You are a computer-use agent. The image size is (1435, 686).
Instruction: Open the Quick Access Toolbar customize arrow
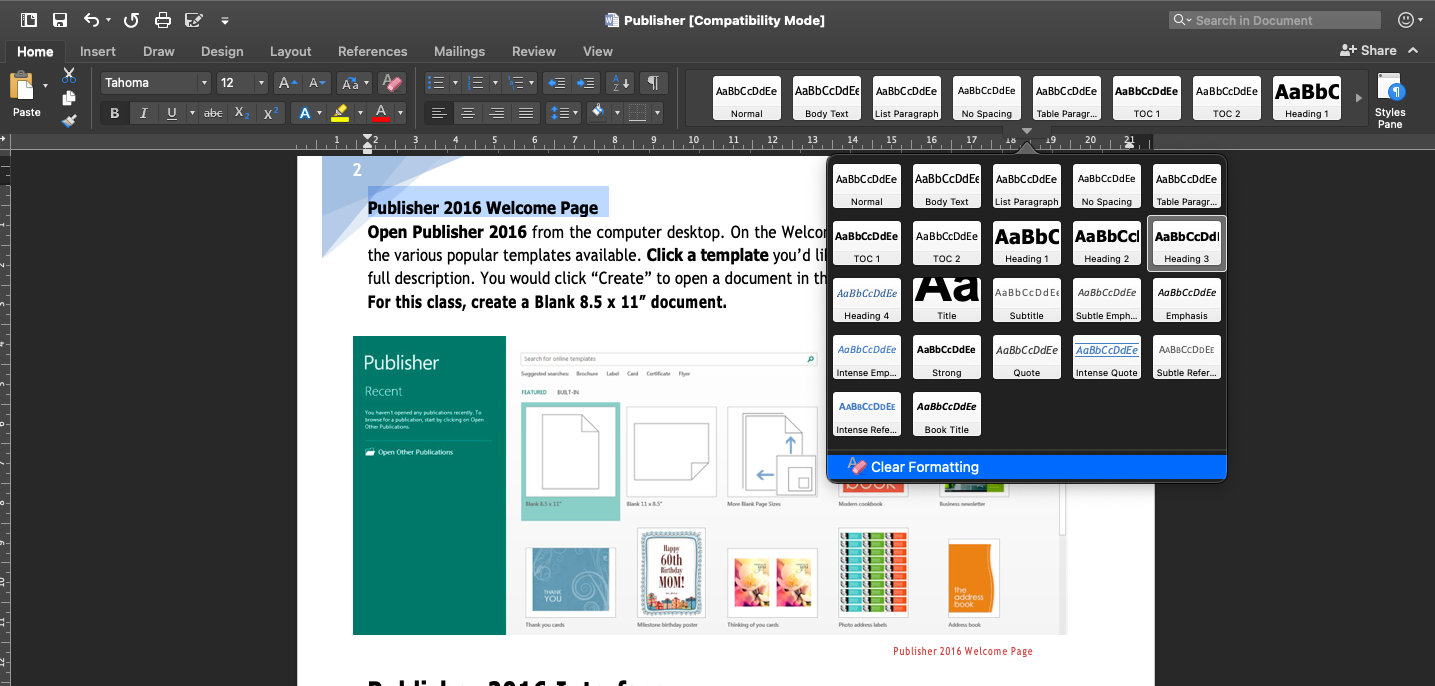[x=225, y=20]
